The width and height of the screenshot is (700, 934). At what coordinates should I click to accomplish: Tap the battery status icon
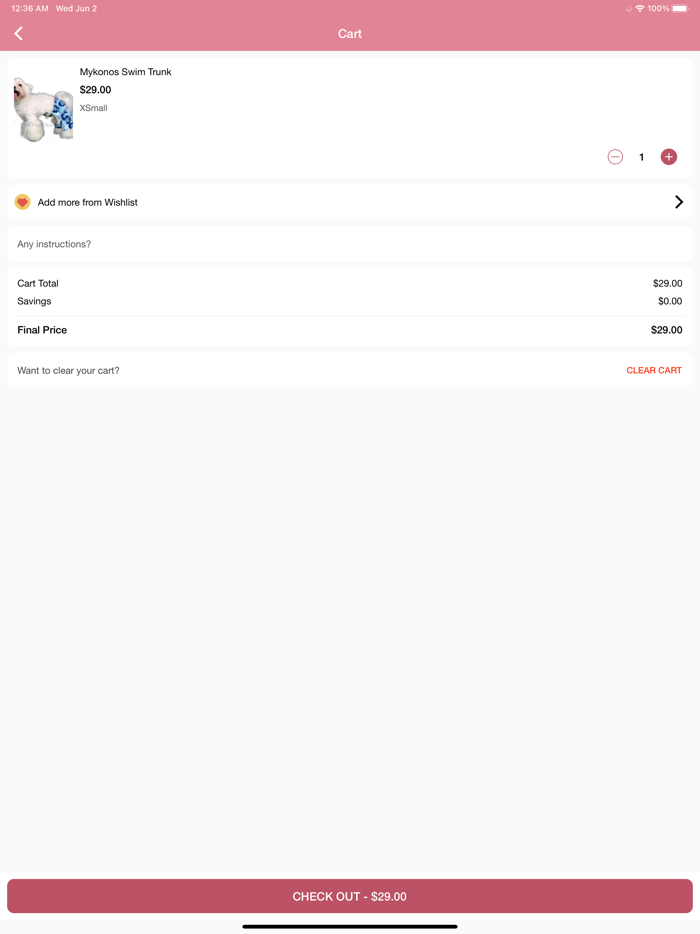(x=680, y=8)
